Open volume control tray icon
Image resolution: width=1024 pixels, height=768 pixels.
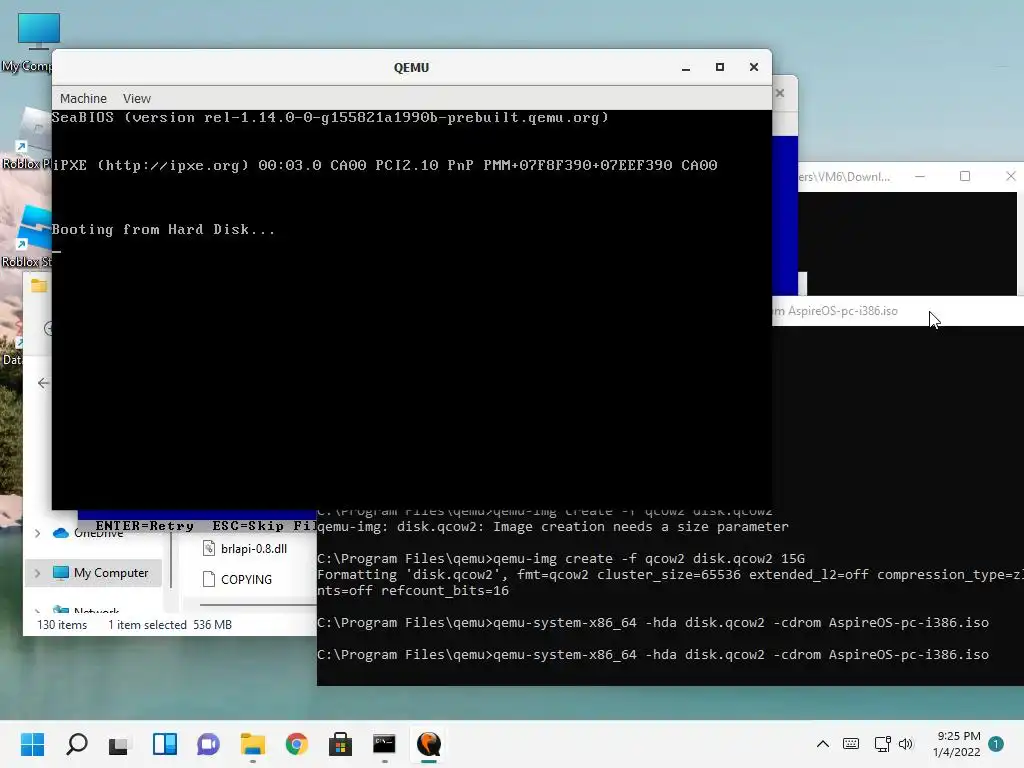pyautogui.click(x=906, y=744)
